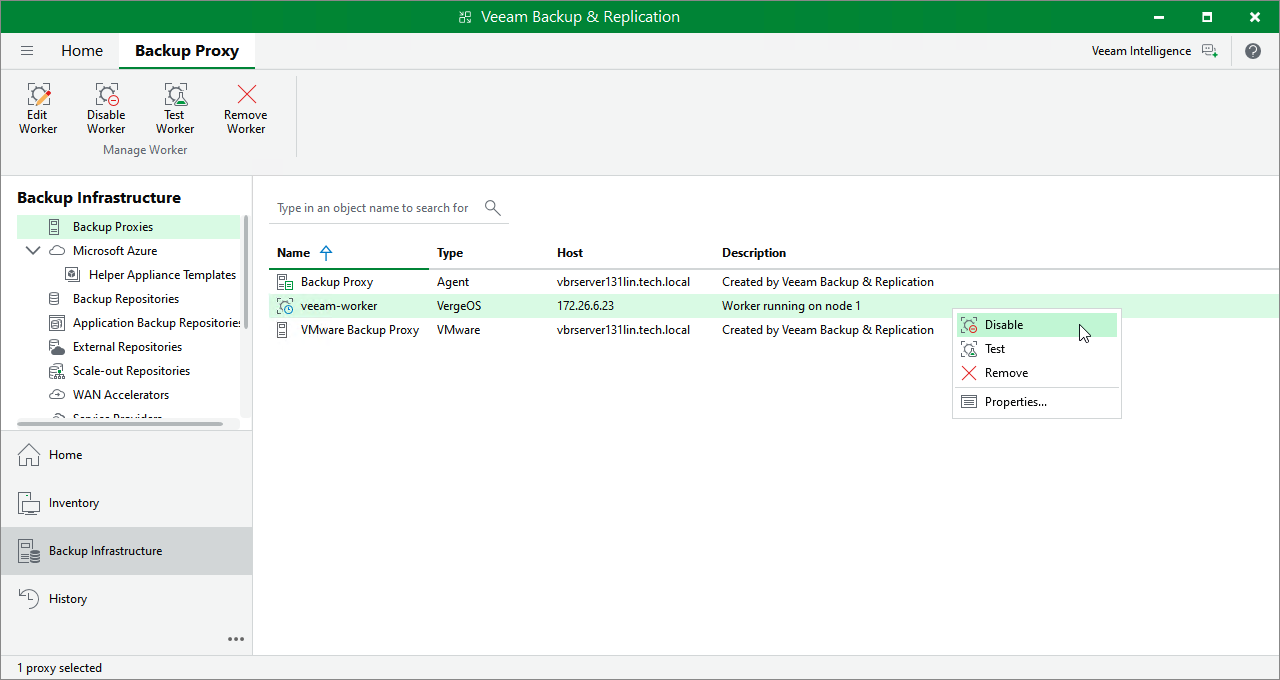Viewport: 1280px width, 680px height.
Task: Click the search magnifier icon
Action: [492, 207]
